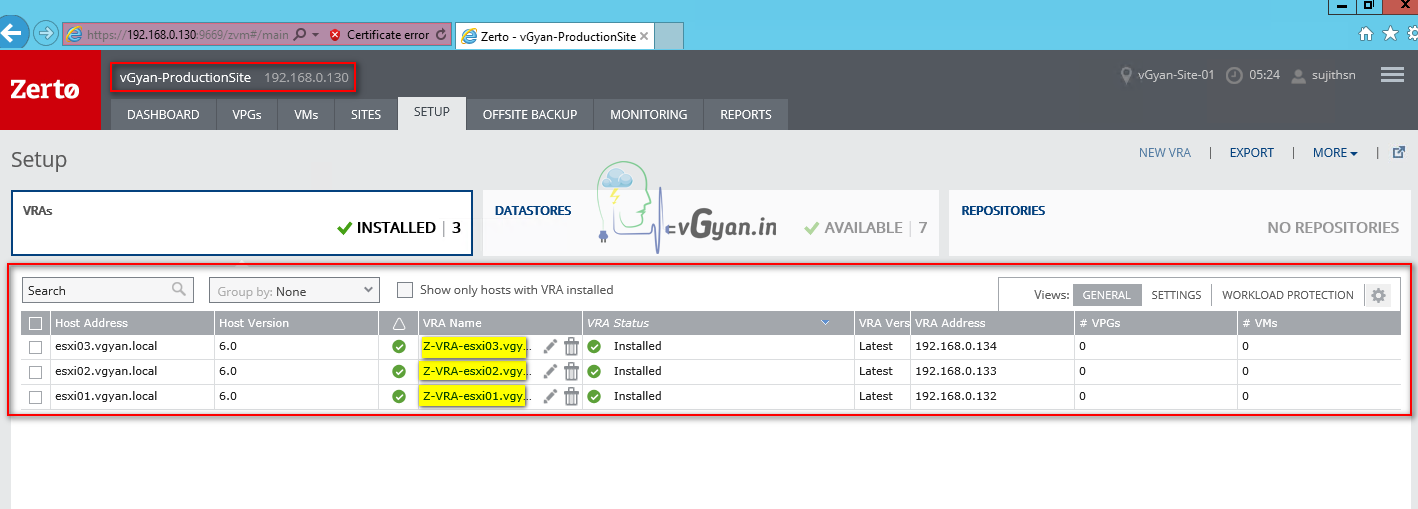Open the hamburger menu in Zerto header
Viewport: 1418px width, 509px height.
(x=1392, y=75)
